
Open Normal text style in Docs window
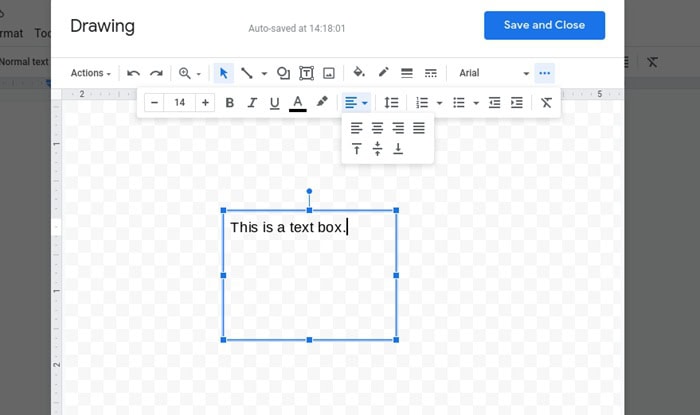24,62
